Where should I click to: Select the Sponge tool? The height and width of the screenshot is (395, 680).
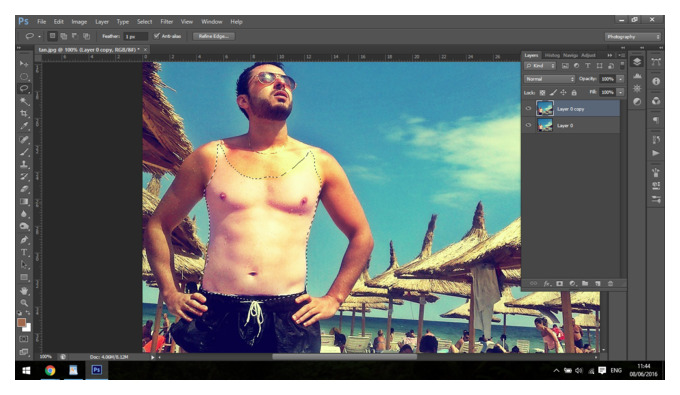click(x=23, y=226)
